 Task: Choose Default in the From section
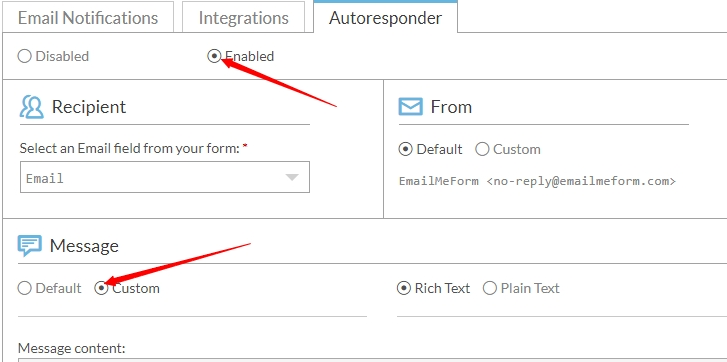tap(405, 149)
